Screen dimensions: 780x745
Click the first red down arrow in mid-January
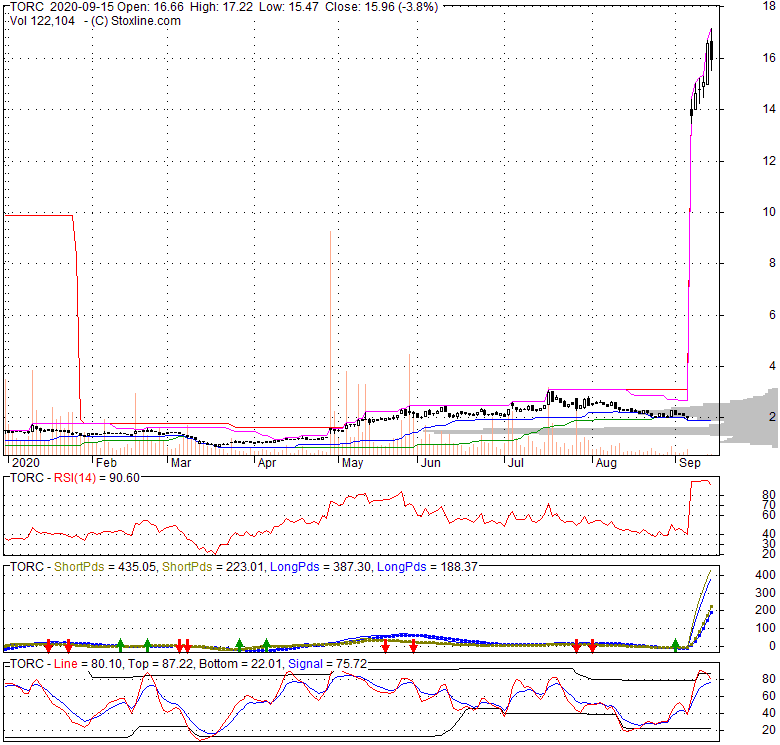tap(48, 646)
